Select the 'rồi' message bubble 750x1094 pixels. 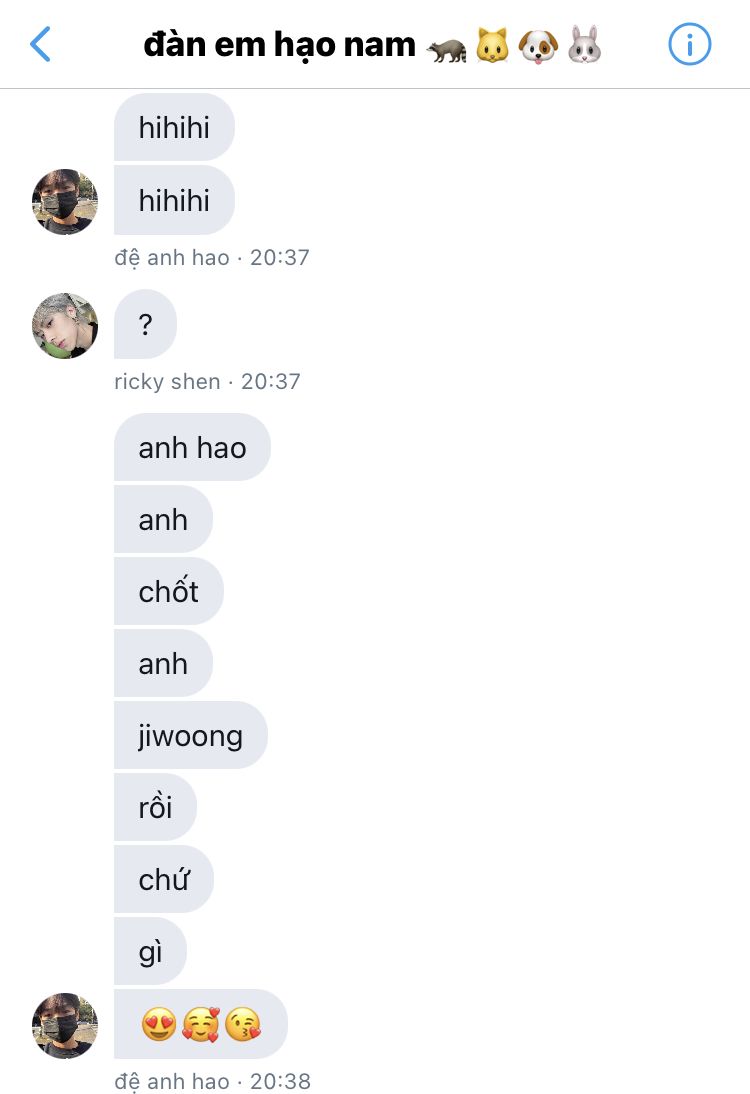coord(155,807)
